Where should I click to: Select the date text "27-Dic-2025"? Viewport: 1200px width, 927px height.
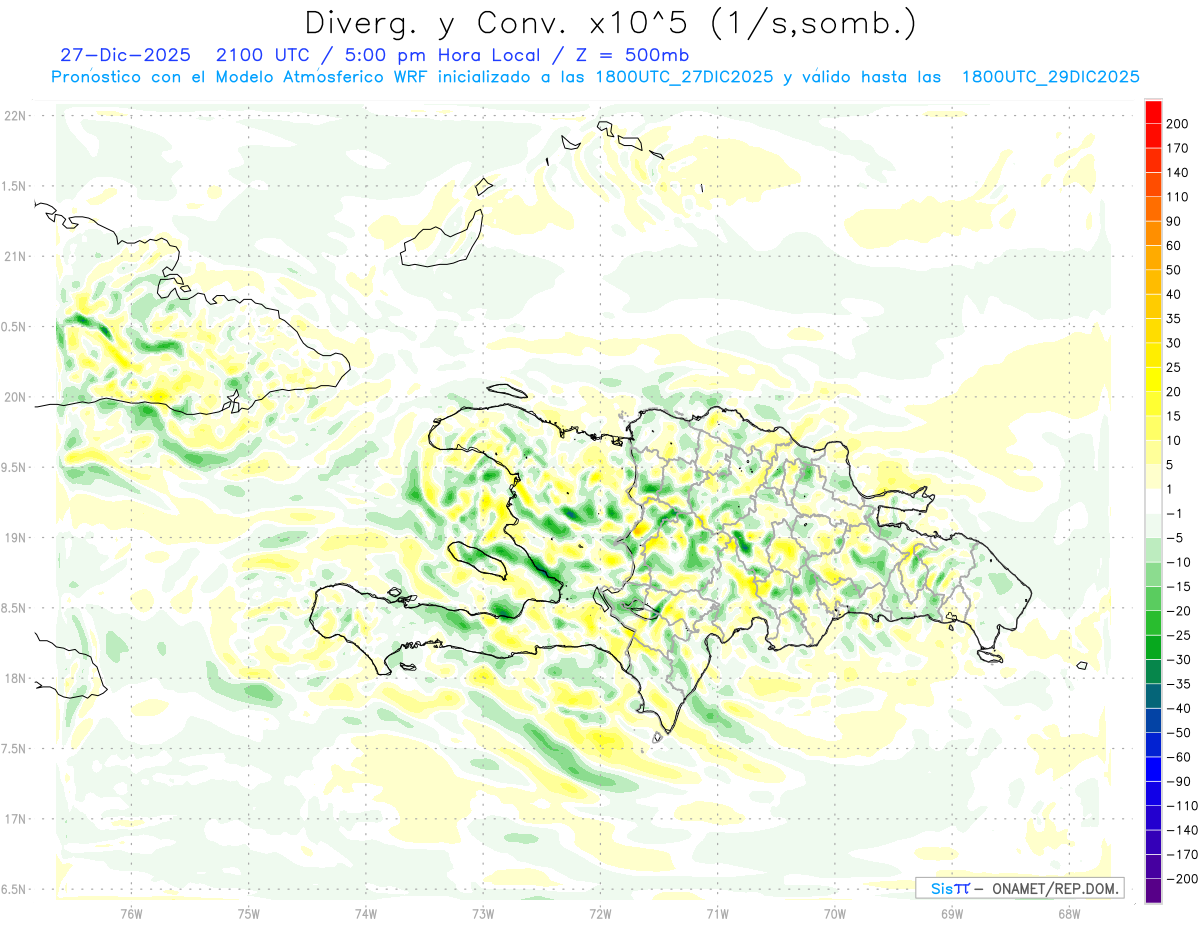coord(126,55)
